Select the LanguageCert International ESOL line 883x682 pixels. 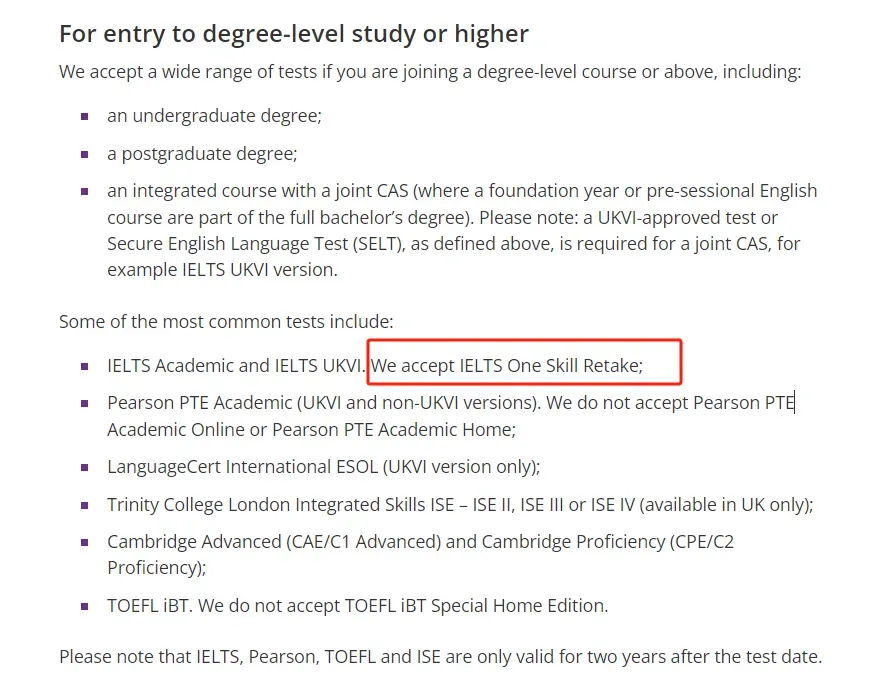(x=323, y=466)
